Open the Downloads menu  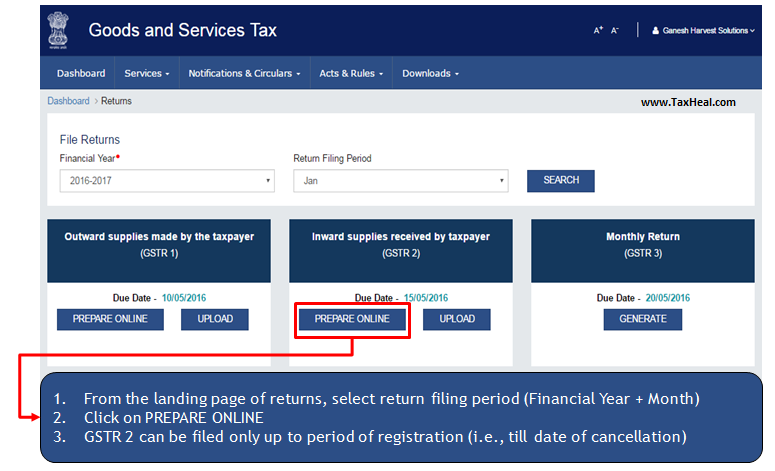[x=430, y=73]
